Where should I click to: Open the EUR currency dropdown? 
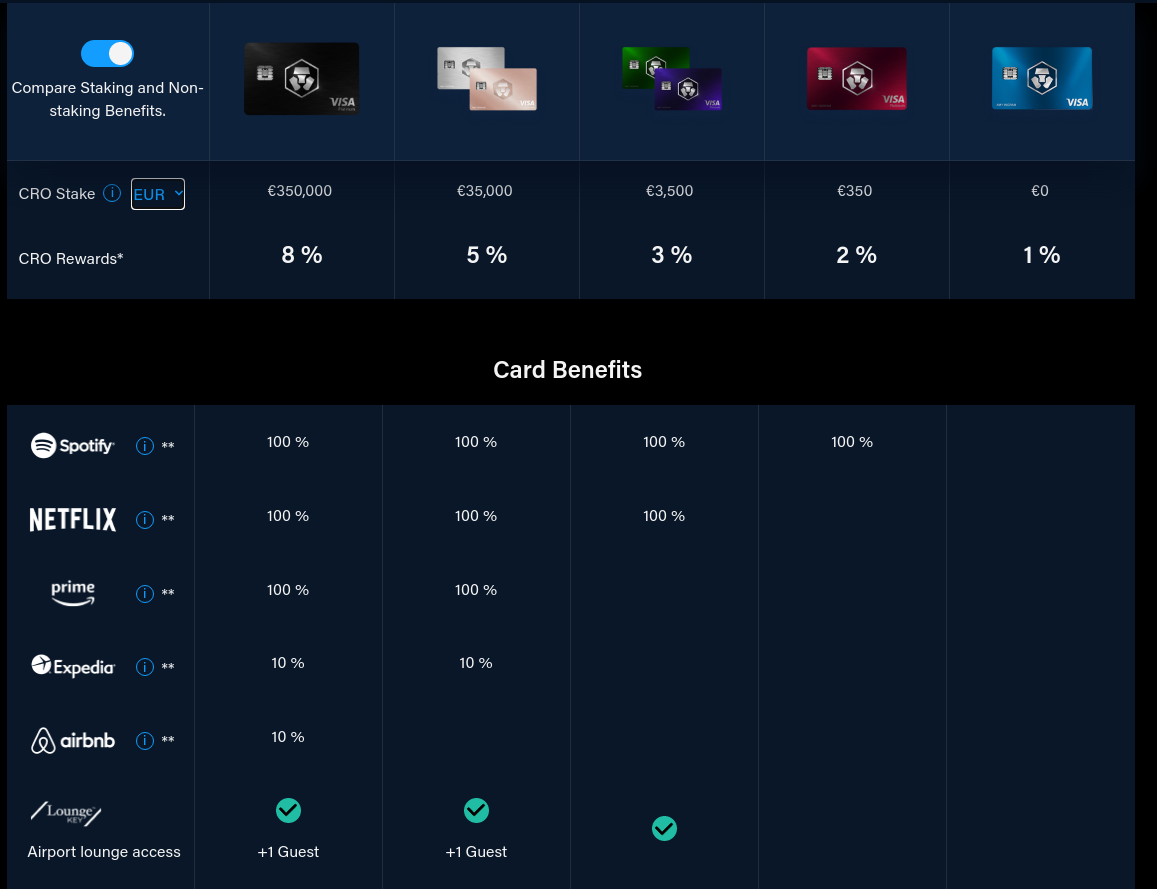click(x=157, y=194)
